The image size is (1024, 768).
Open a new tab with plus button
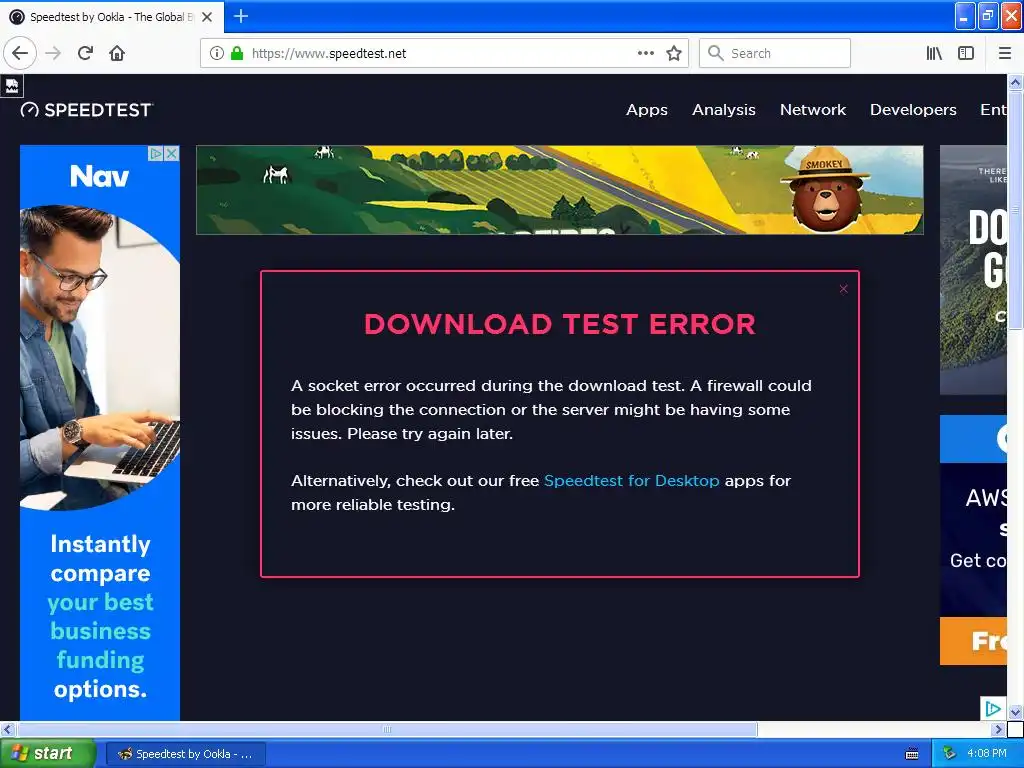pos(241,16)
